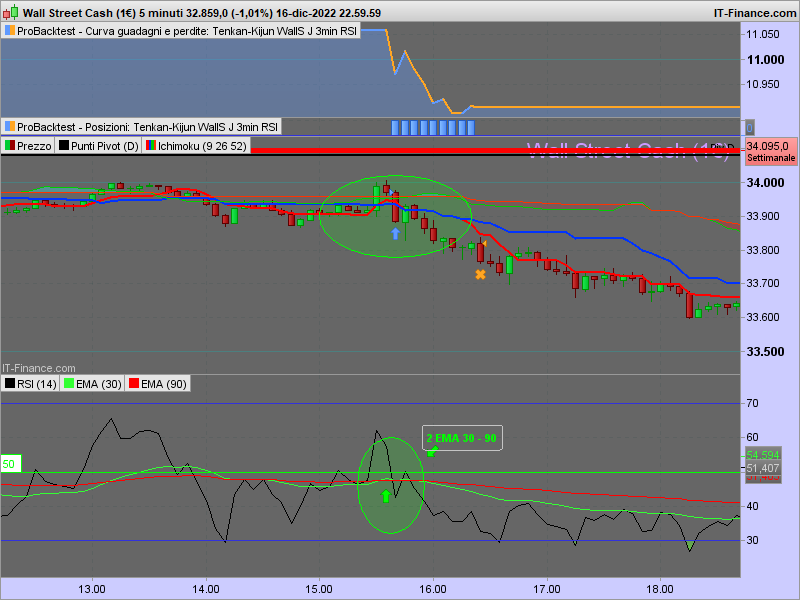This screenshot has height=600, width=800.
Task: Click the 33.700 price axis level
Action: (x=763, y=283)
